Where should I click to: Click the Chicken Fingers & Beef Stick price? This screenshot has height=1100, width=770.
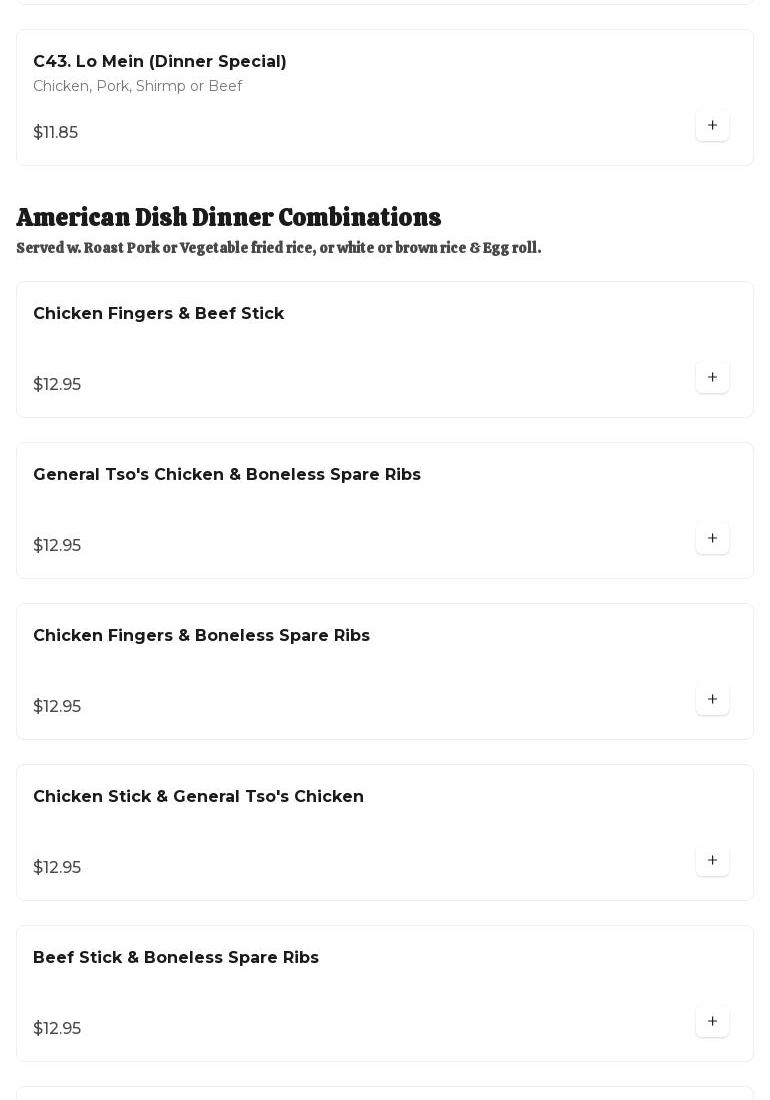57,385
